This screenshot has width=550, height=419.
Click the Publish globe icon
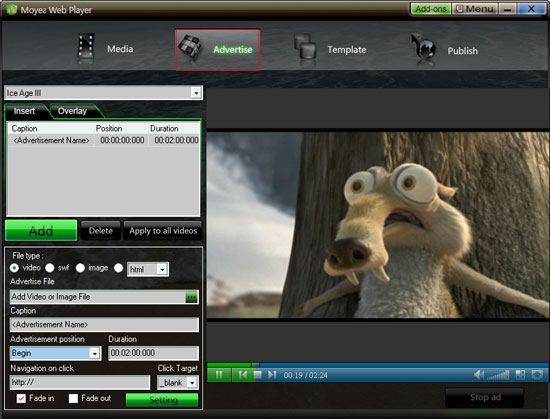(x=424, y=48)
